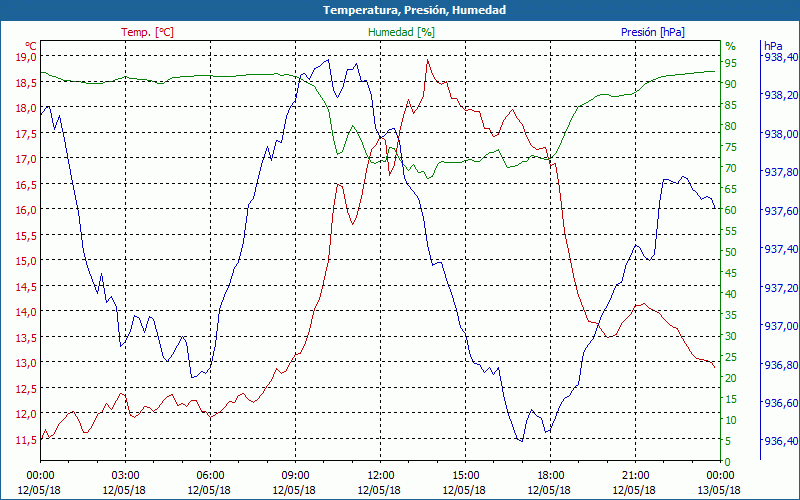Image resolution: width=800 pixels, height=500 pixels.
Task: Click the 18:00 time axis label
Action: (551, 476)
